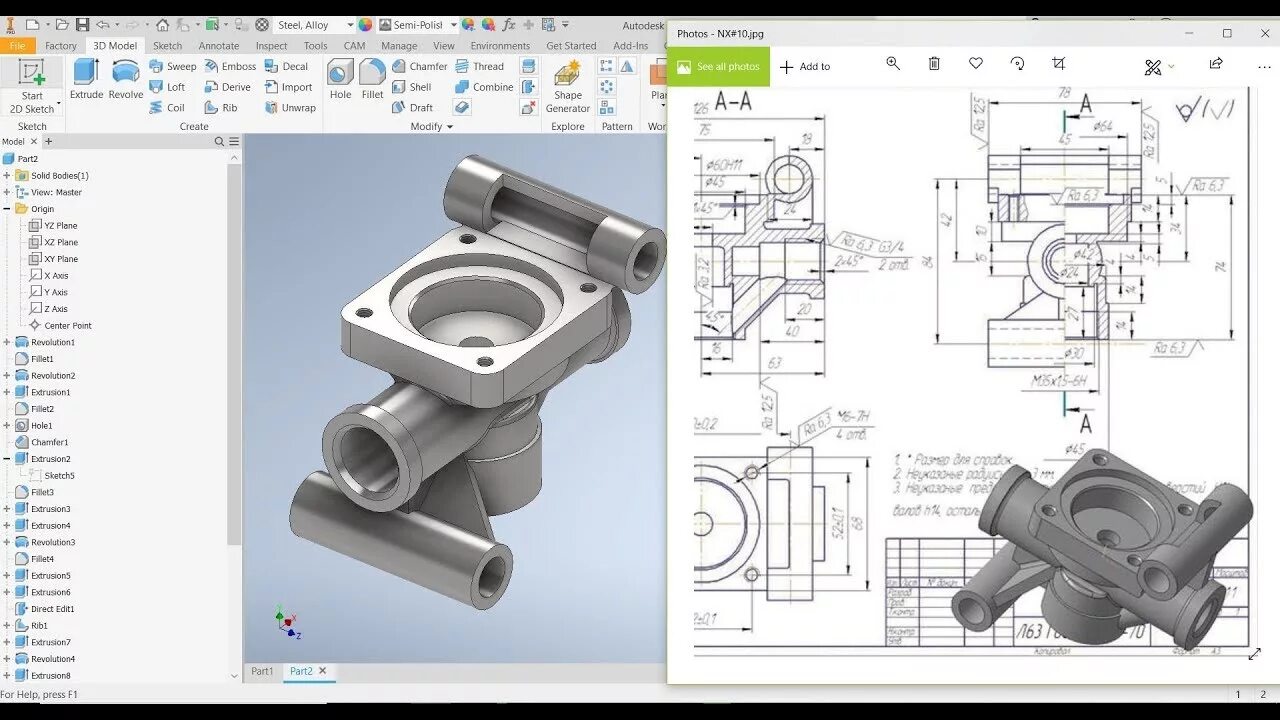Viewport: 1280px width, 720px height.
Task: Open the Combine tool
Action: pyautogui.click(x=484, y=87)
